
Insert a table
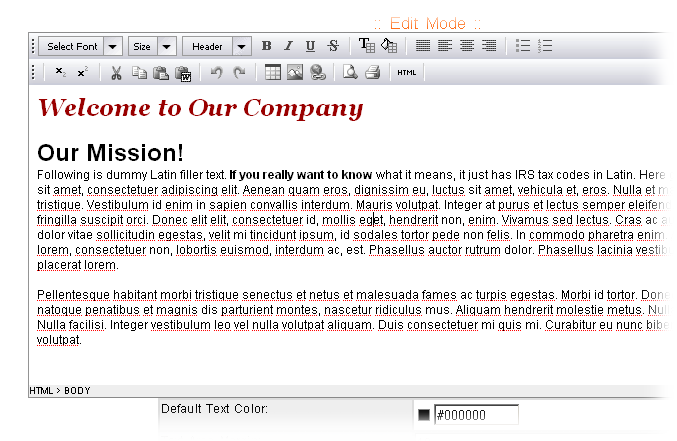pos(272,72)
